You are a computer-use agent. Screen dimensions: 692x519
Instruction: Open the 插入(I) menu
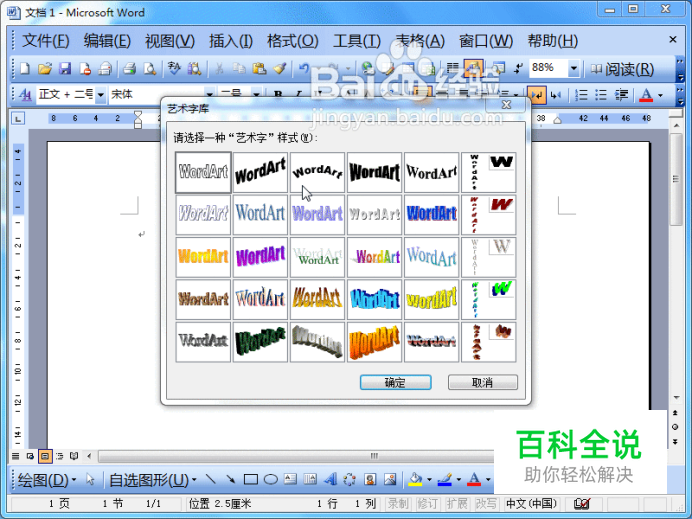[231, 41]
